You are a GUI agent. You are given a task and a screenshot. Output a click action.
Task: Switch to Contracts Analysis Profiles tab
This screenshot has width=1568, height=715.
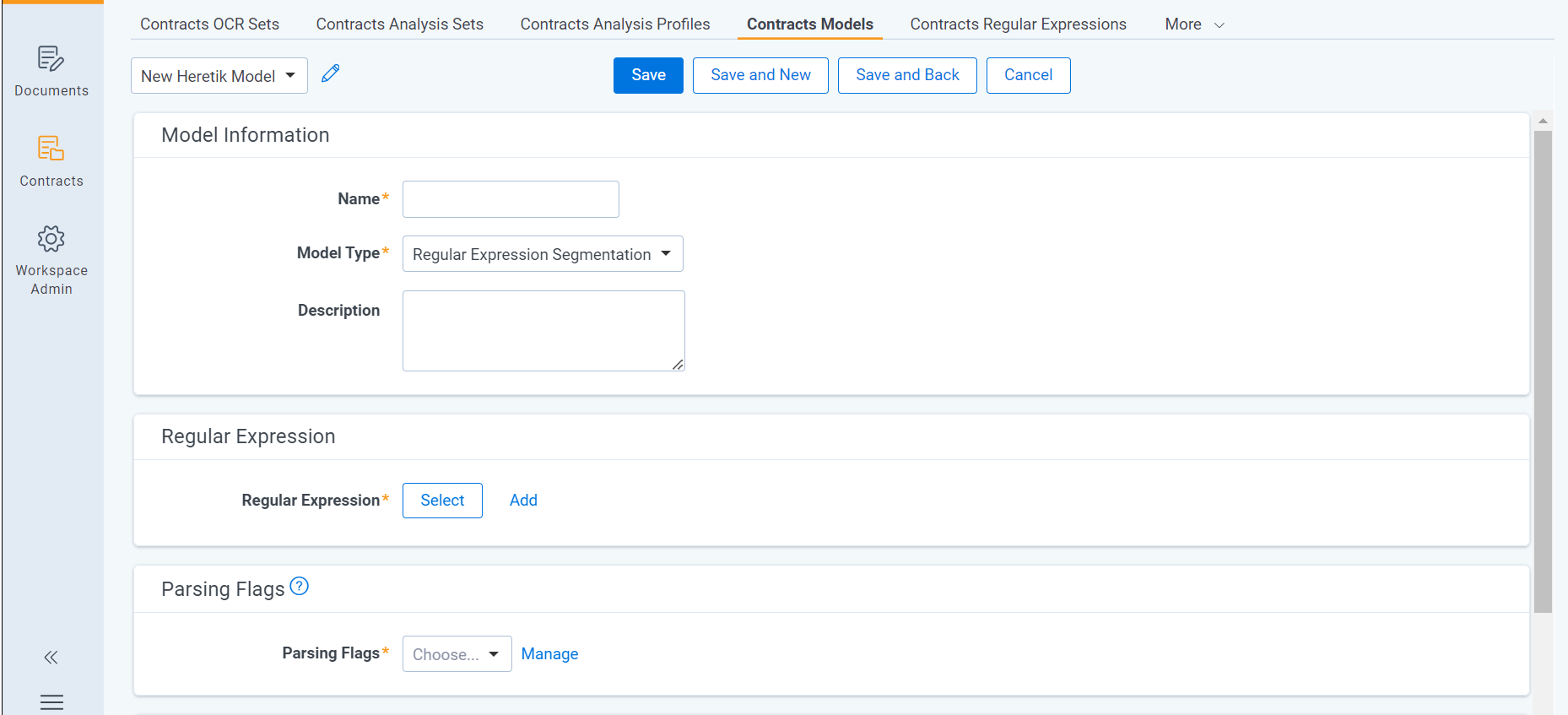pyautogui.click(x=615, y=24)
